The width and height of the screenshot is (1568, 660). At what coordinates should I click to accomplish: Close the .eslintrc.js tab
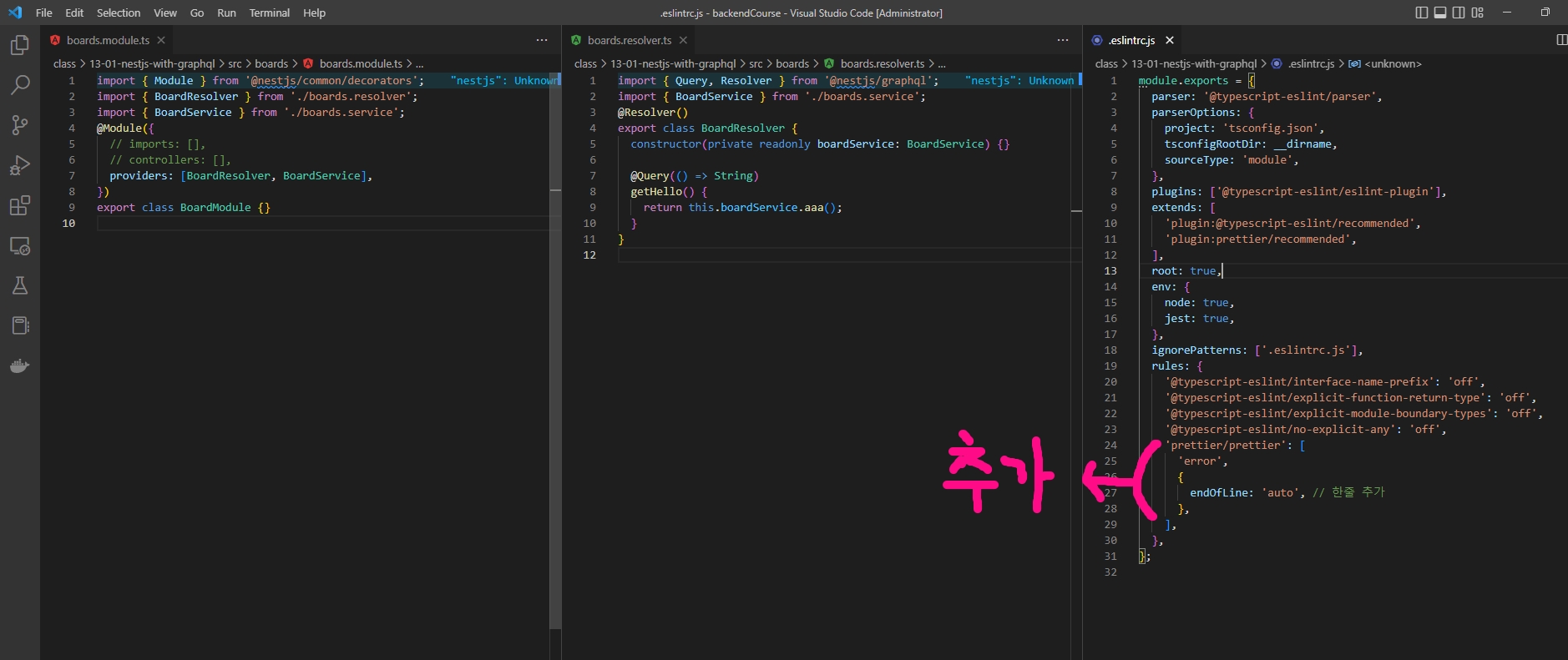[1170, 40]
